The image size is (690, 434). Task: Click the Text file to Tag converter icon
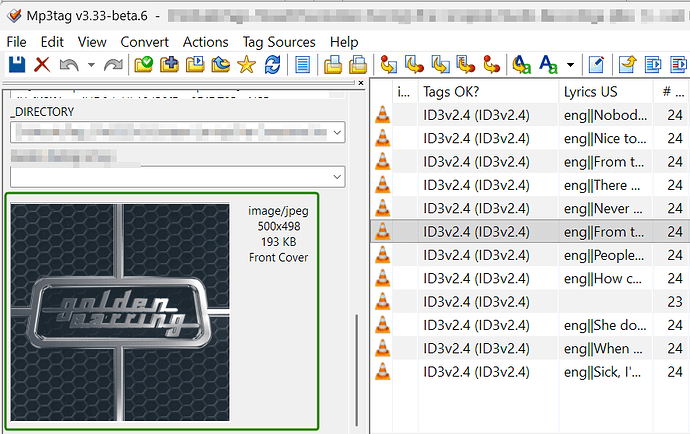click(x=466, y=64)
